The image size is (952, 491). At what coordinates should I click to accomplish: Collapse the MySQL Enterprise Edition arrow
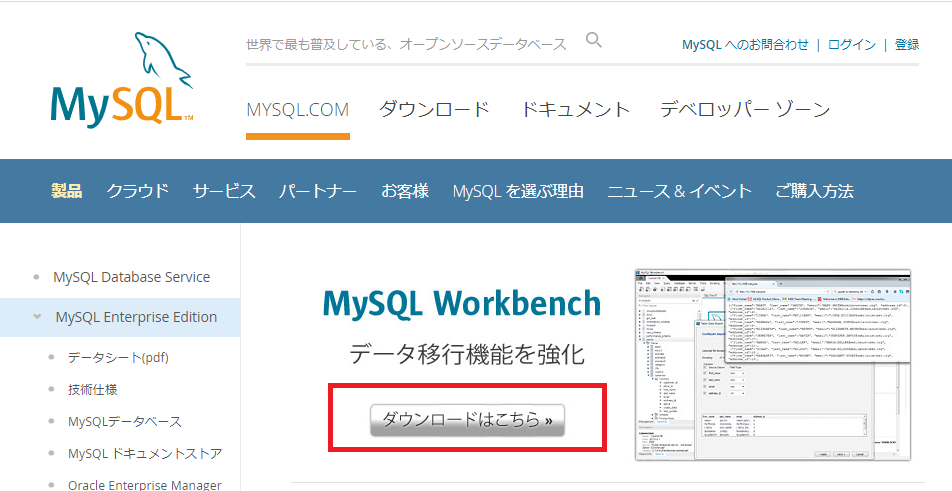pyautogui.click(x=37, y=317)
